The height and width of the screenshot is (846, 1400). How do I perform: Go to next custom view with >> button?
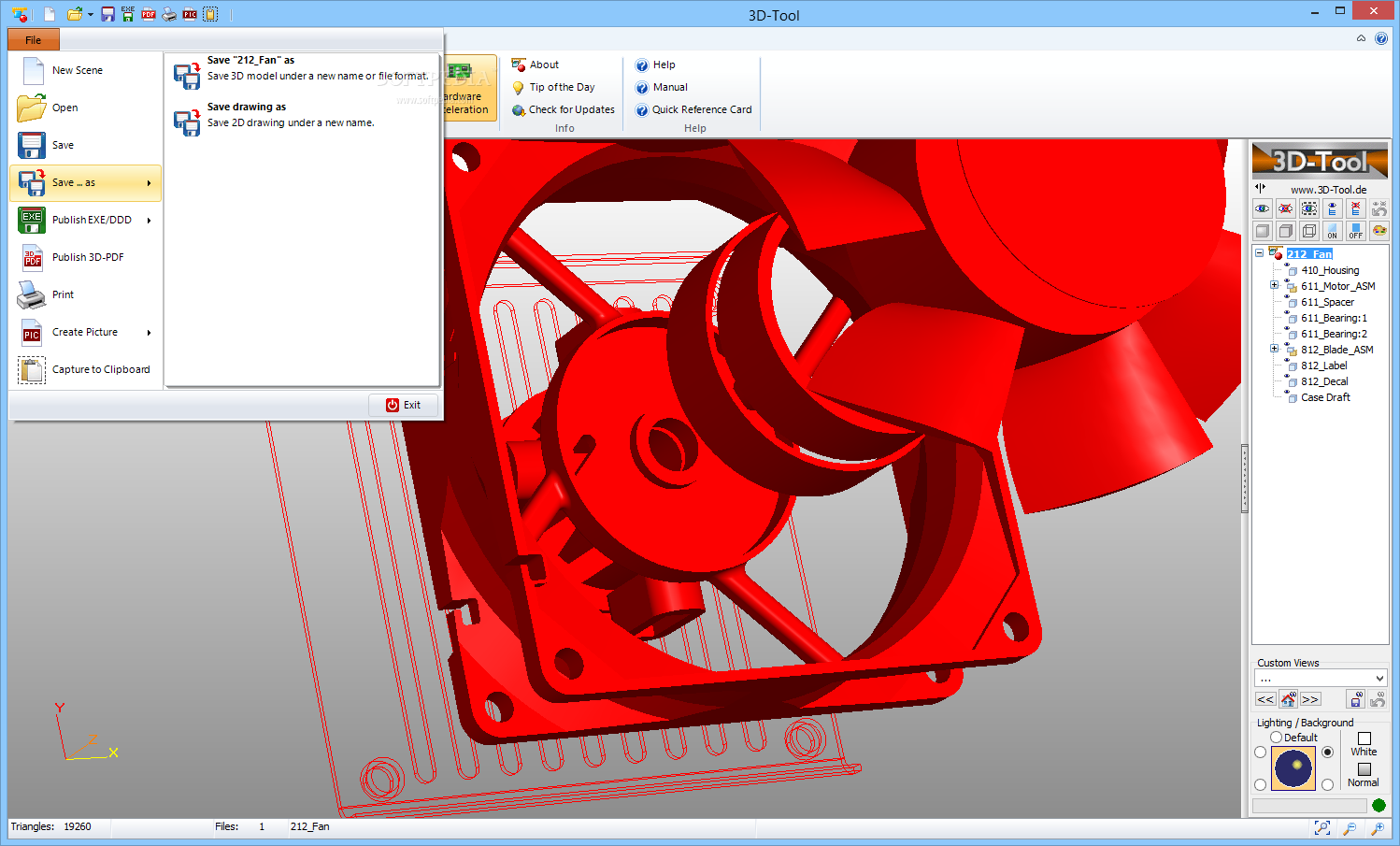pos(1310,699)
